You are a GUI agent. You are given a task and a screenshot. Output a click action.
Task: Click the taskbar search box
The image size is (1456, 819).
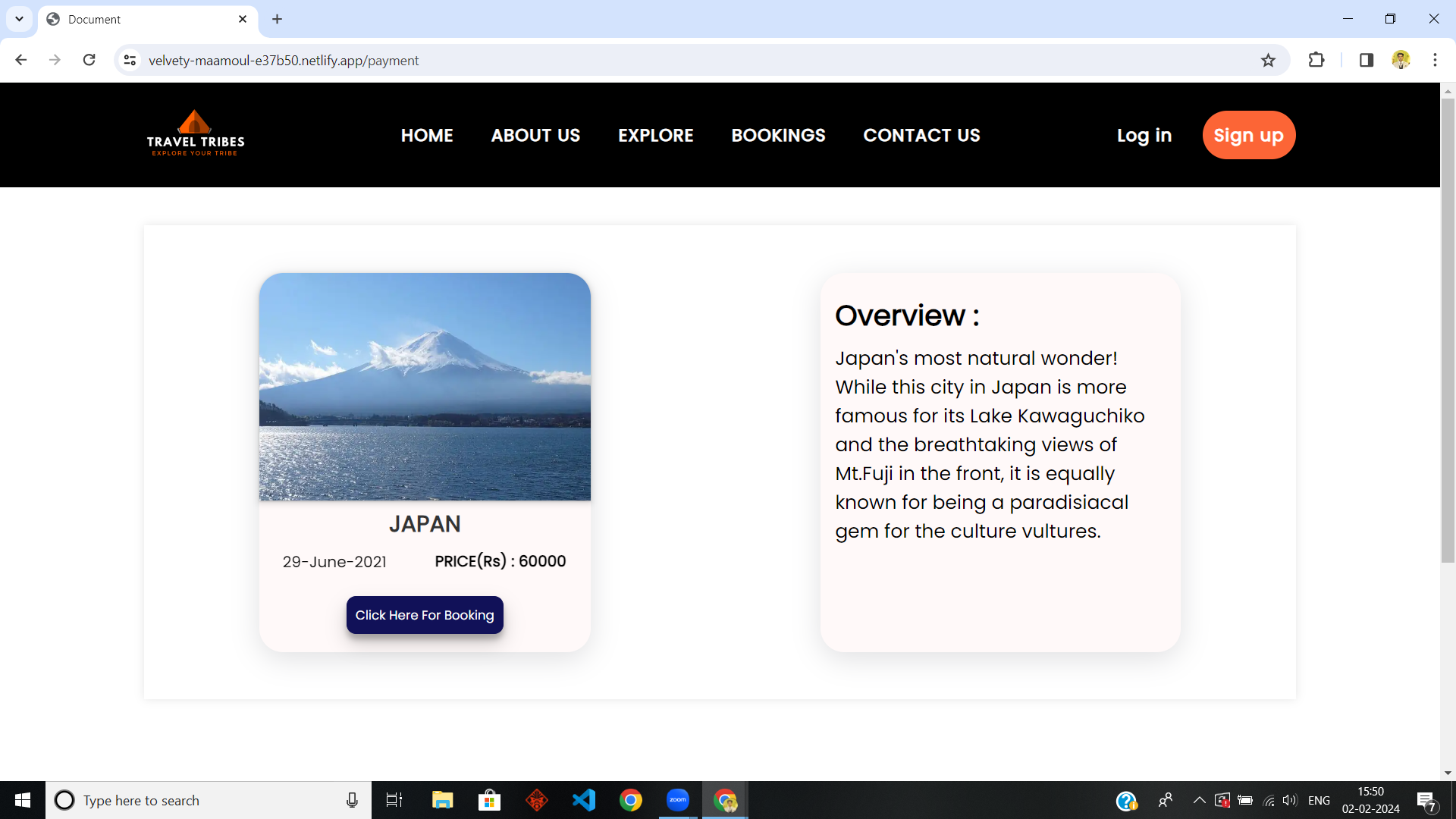click(x=209, y=800)
